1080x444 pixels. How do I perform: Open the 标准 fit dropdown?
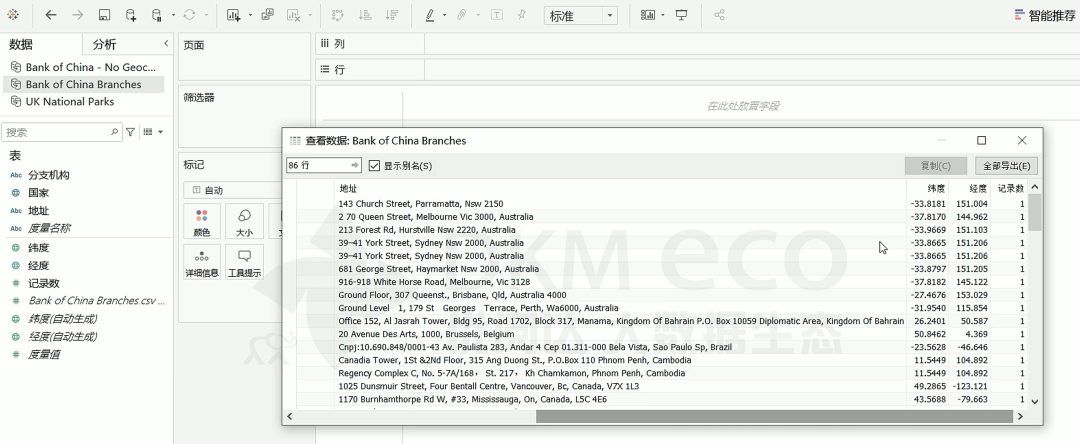(580, 15)
